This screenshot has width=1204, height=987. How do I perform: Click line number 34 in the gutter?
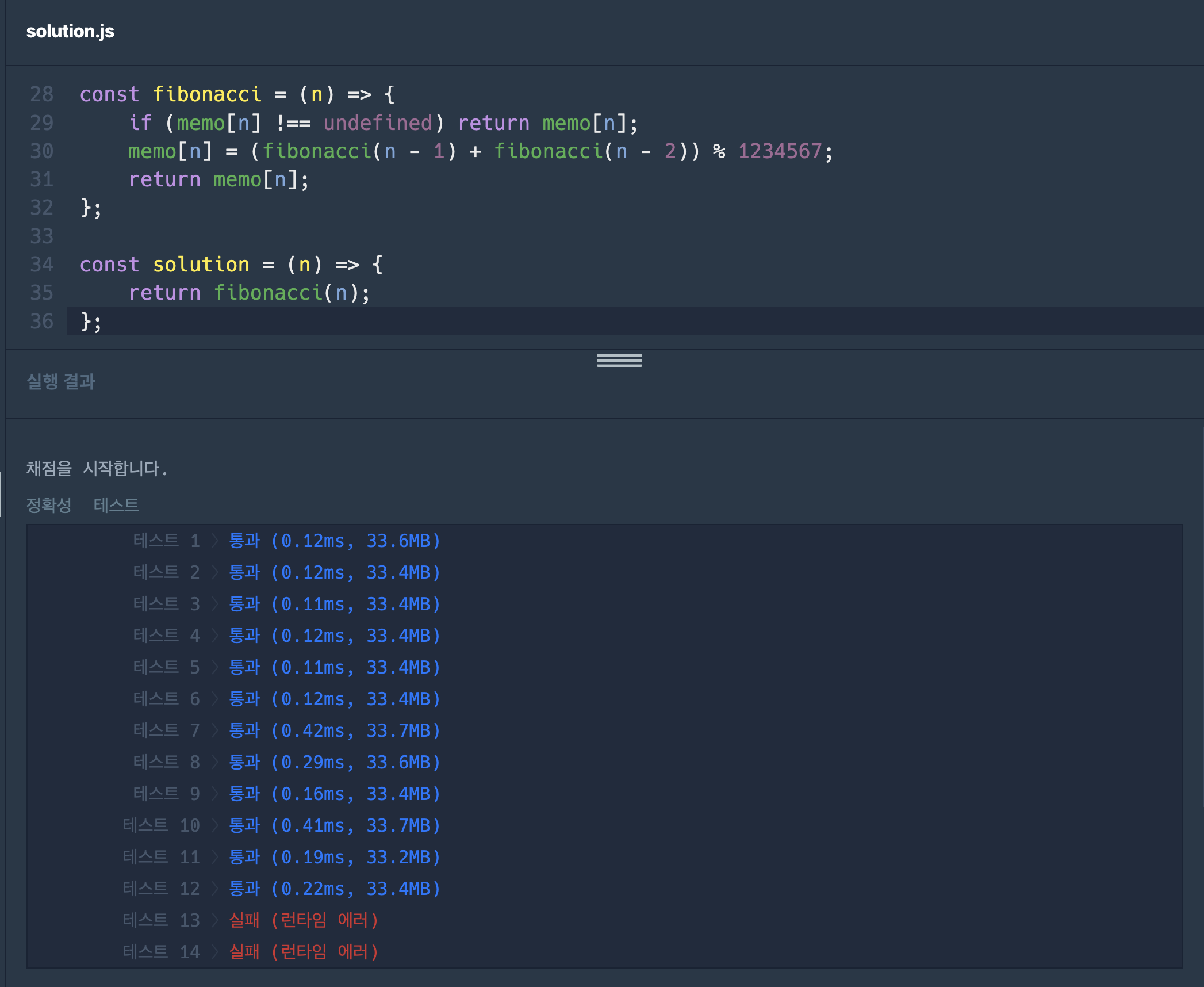(41, 265)
